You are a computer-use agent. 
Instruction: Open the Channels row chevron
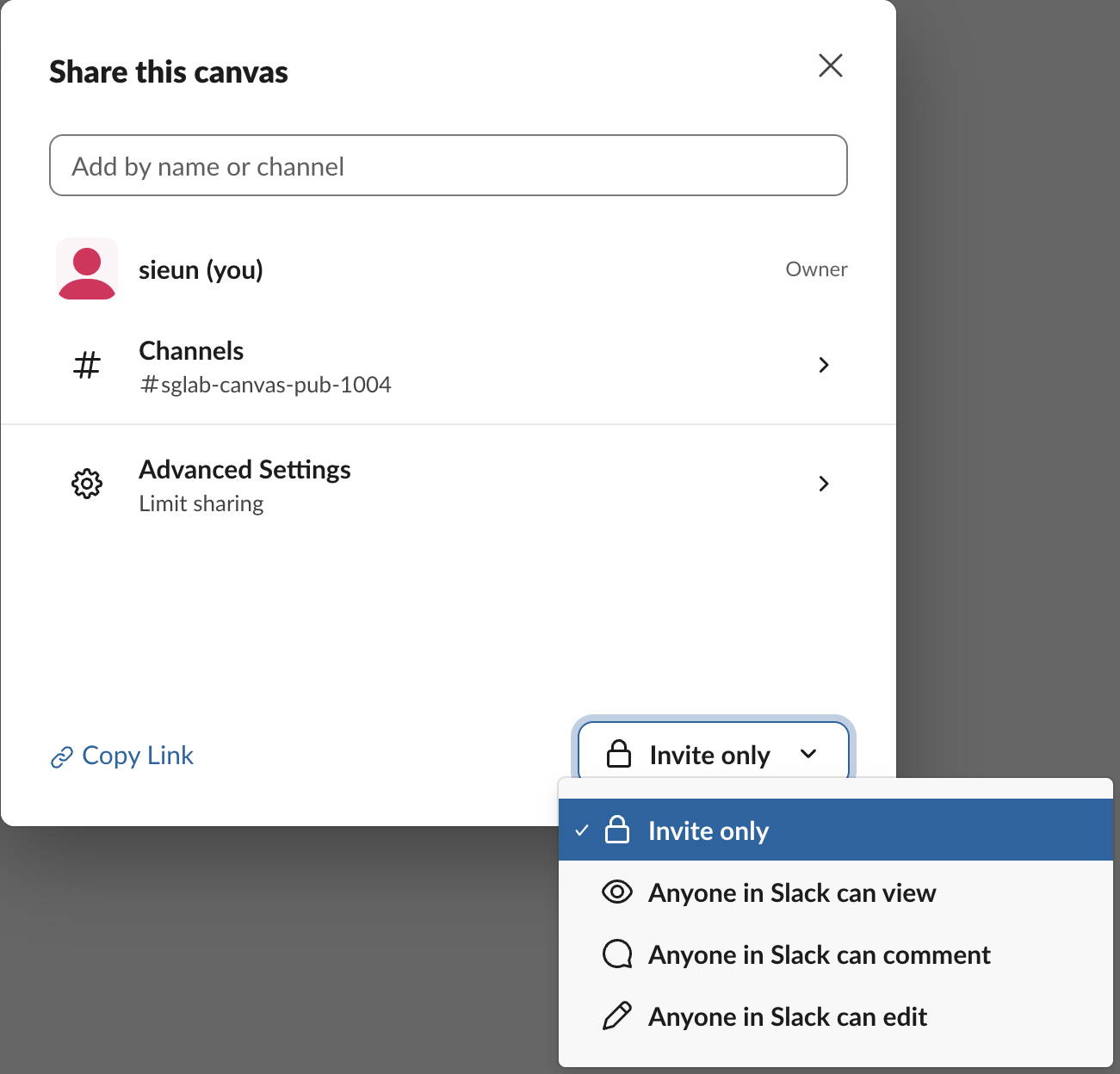[x=824, y=365]
